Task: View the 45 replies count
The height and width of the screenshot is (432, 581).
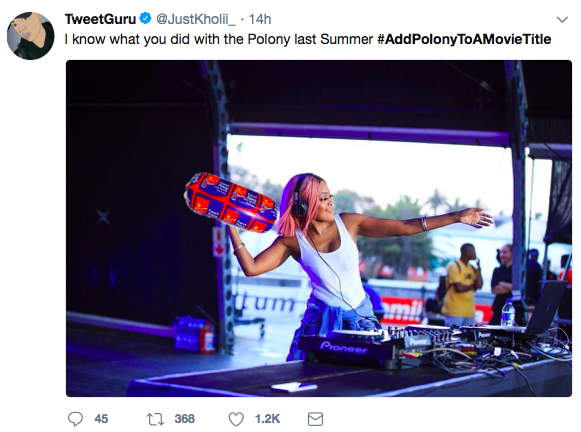Action: (x=101, y=419)
